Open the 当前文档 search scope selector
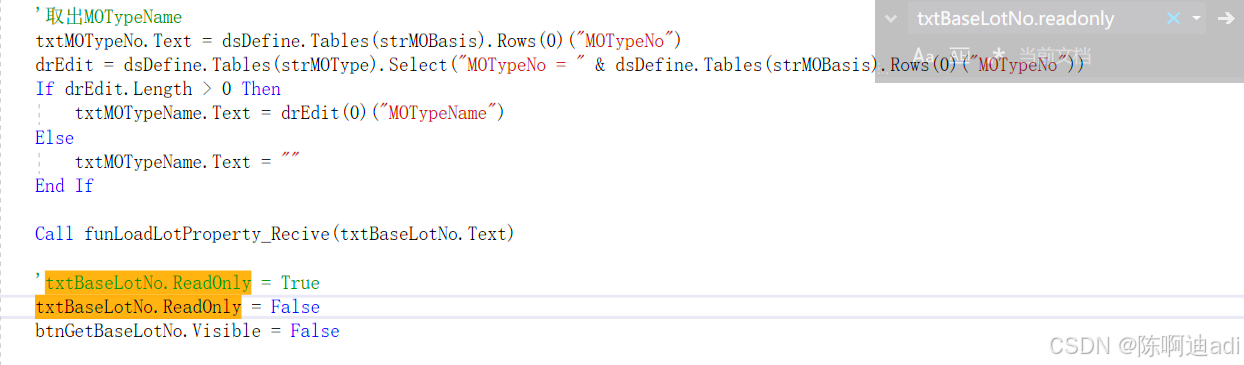The height and width of the screenshot is (365, 1244). click(1056, 55)
